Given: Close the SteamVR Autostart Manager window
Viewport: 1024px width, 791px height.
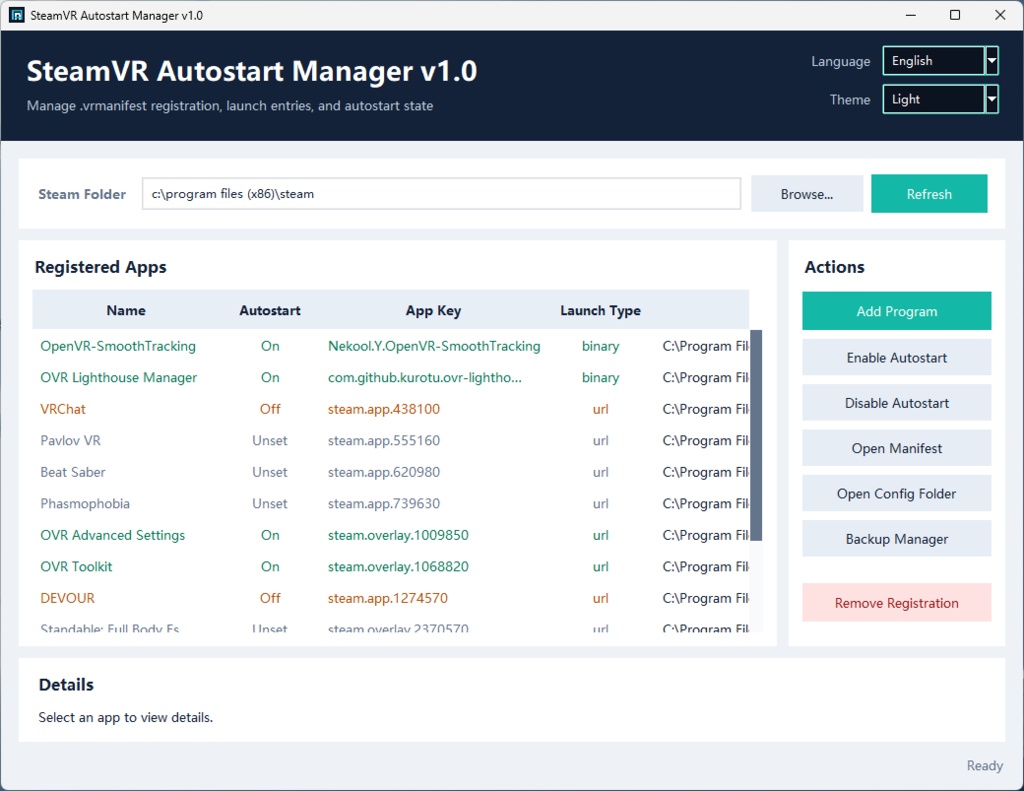Looking at the screenshot, I should [x=1000, y=15].
